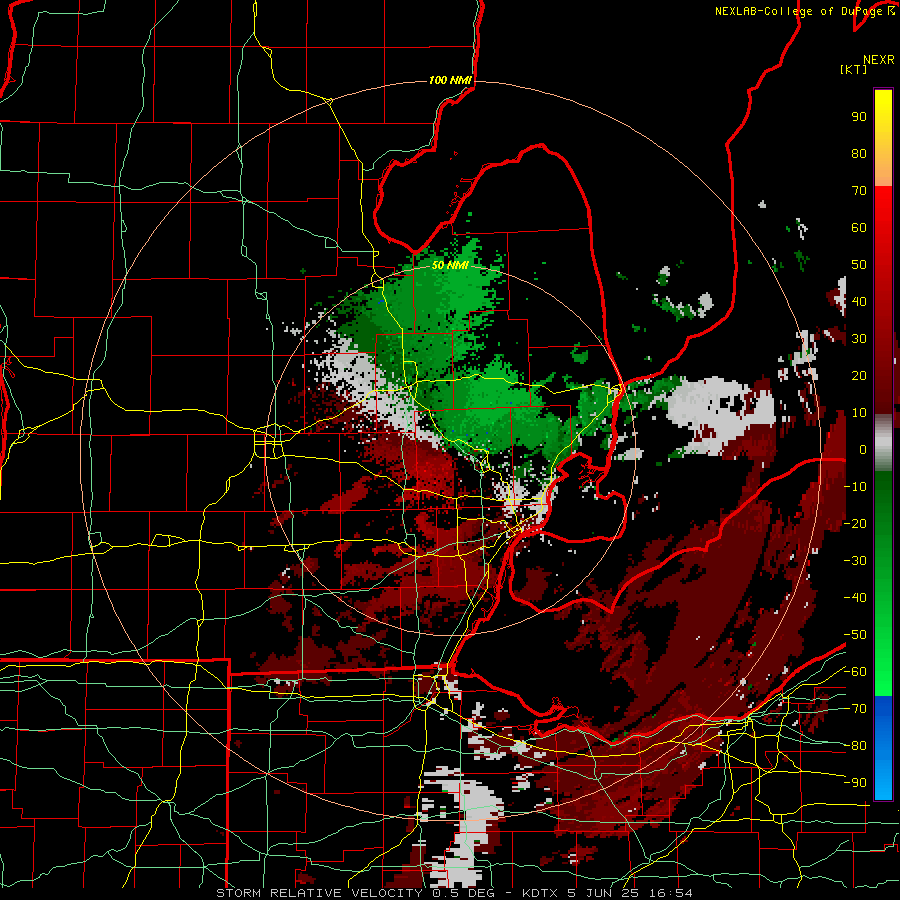Click the -90 scale value

pyautogui.click(x=855, y=783)
